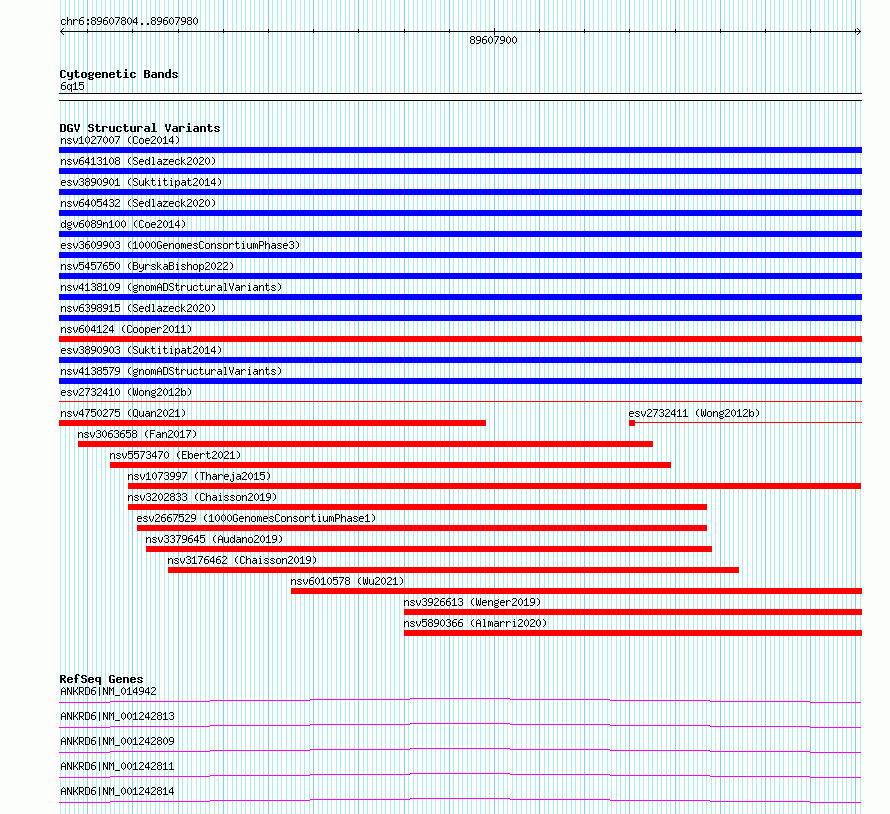The image size is (890, 814).
Task: Click the red bar under nsv3176462 (Chaisson2019)
Action: pos(453,570)
